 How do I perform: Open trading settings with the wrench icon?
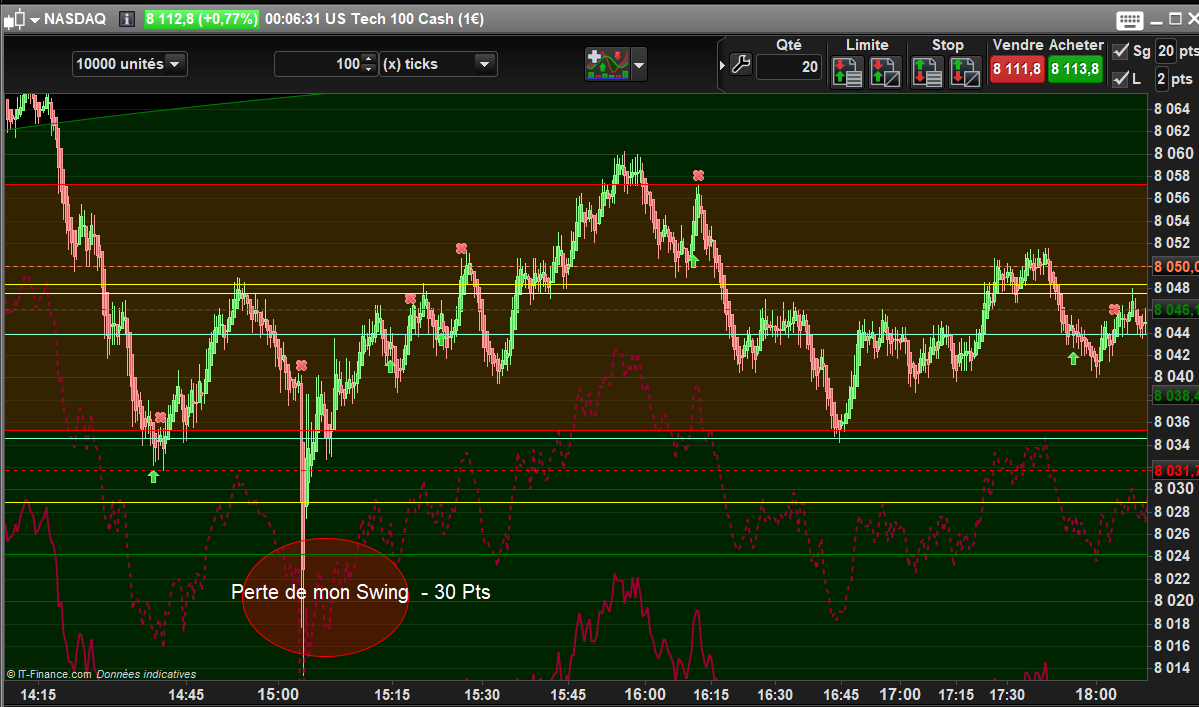(x=740, y=65)
